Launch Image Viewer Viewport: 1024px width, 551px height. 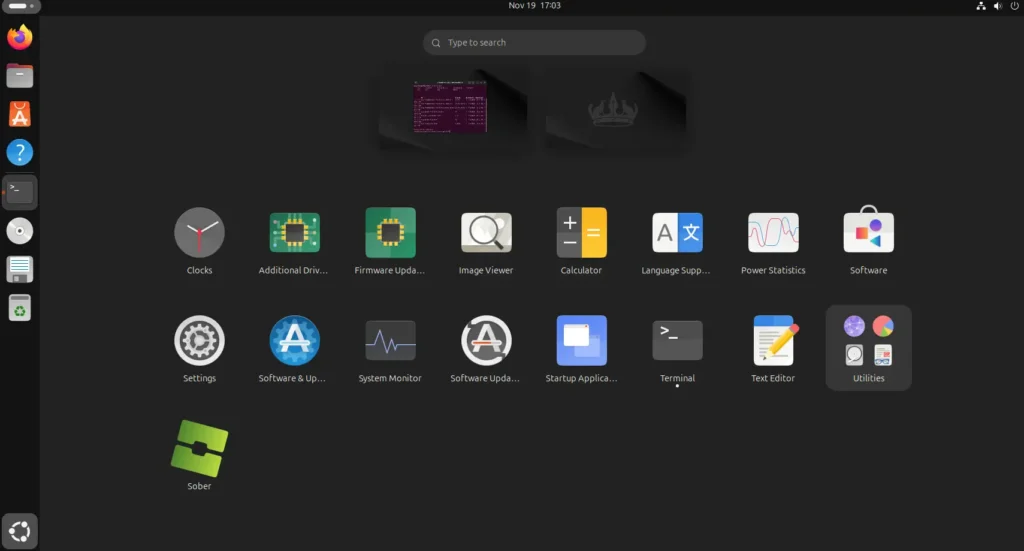[x=486, y=233]
